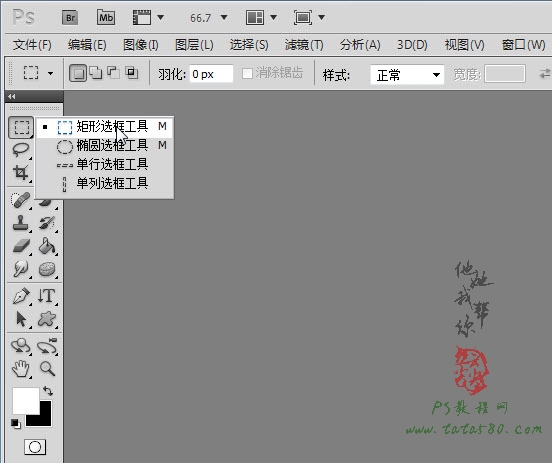Choose 单列选框工具 from flyout
Image resolution: width=552 pixels, height=463 pixels.
105,183
